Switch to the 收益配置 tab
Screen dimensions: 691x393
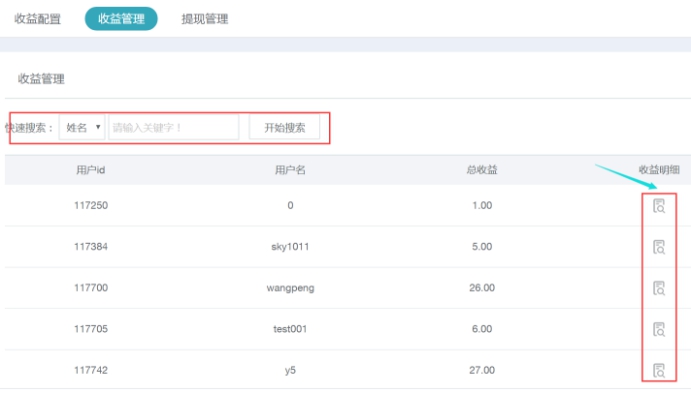37,19
